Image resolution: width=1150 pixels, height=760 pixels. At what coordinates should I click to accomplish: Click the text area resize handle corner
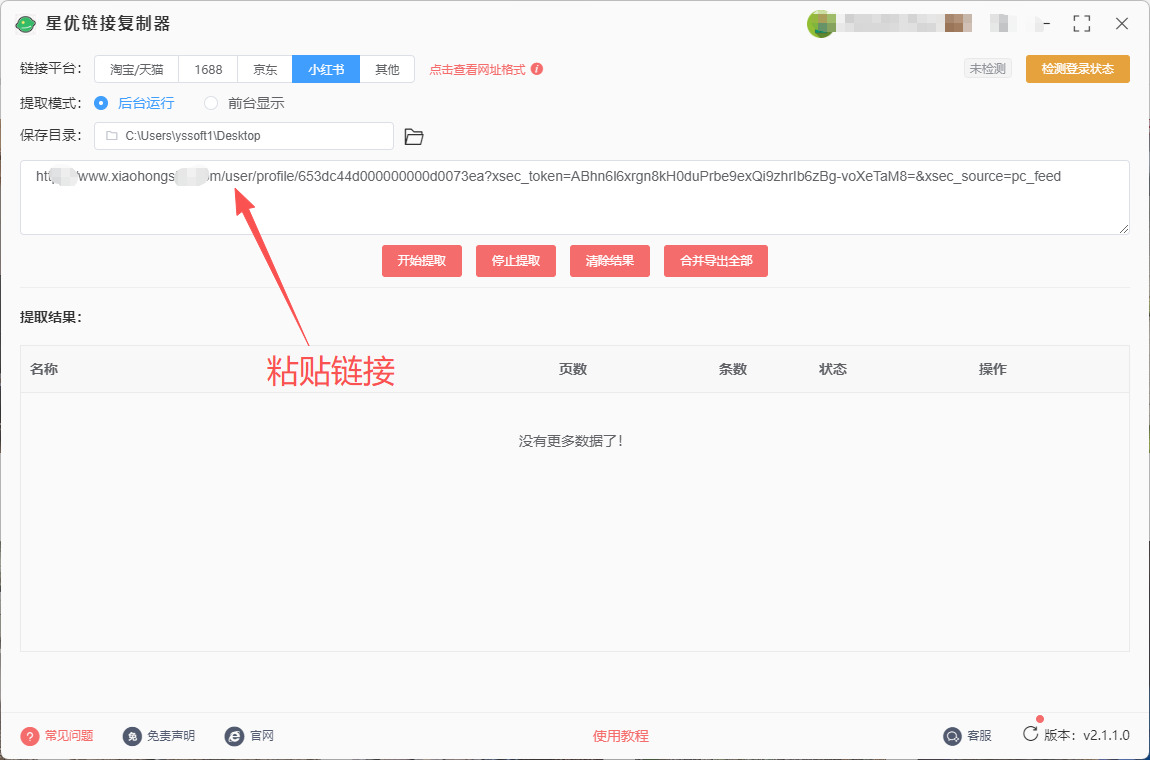coord(1124,229)
